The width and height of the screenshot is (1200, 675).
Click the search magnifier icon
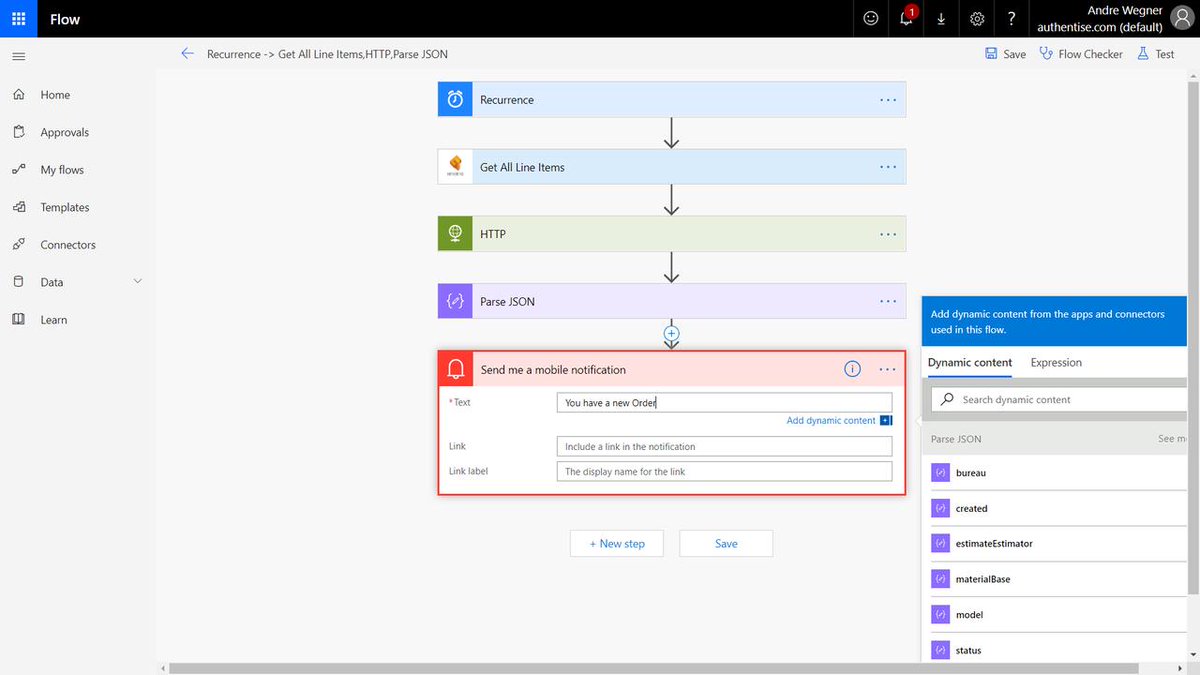946,399
